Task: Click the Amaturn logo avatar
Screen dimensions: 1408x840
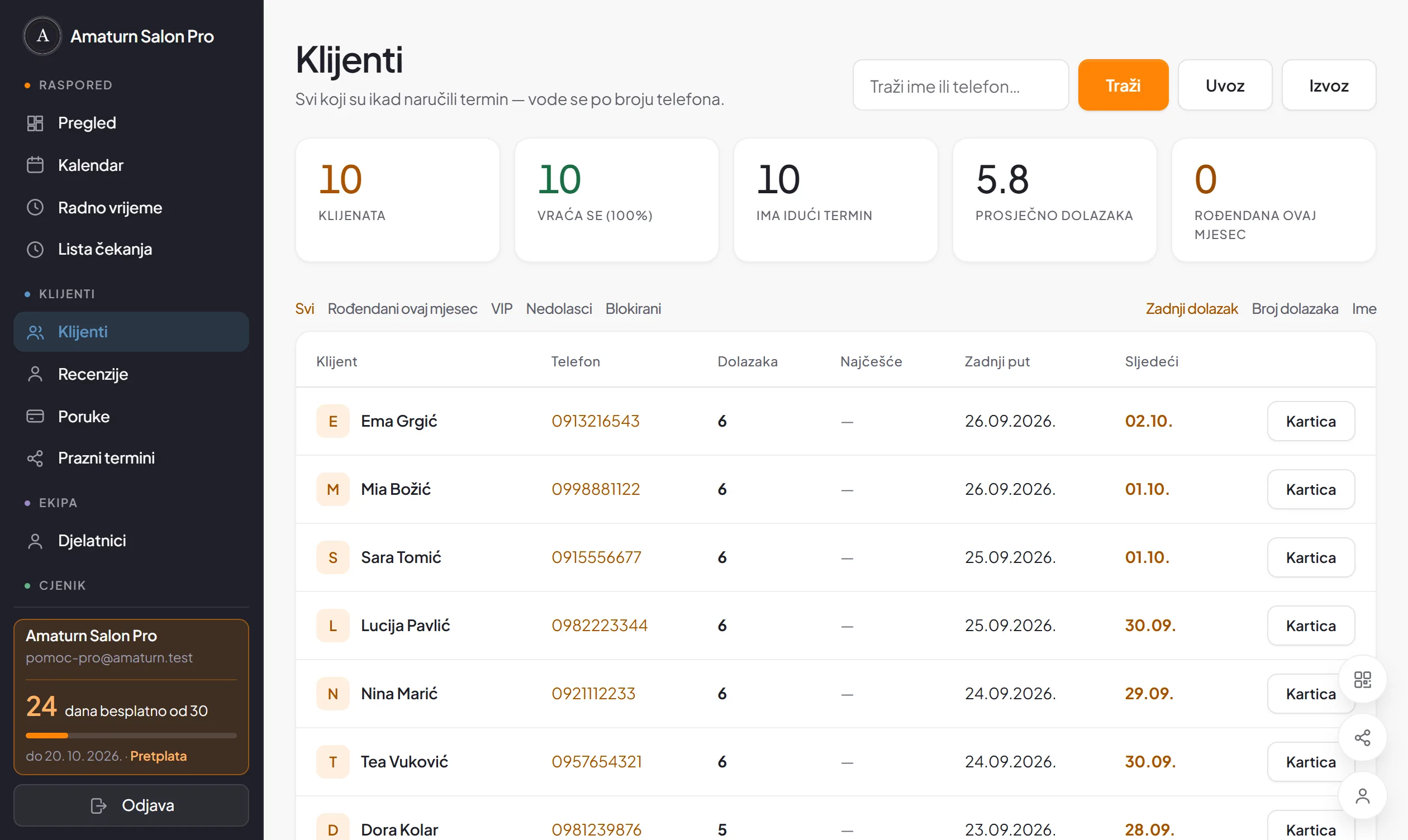Action: (42, 36)
